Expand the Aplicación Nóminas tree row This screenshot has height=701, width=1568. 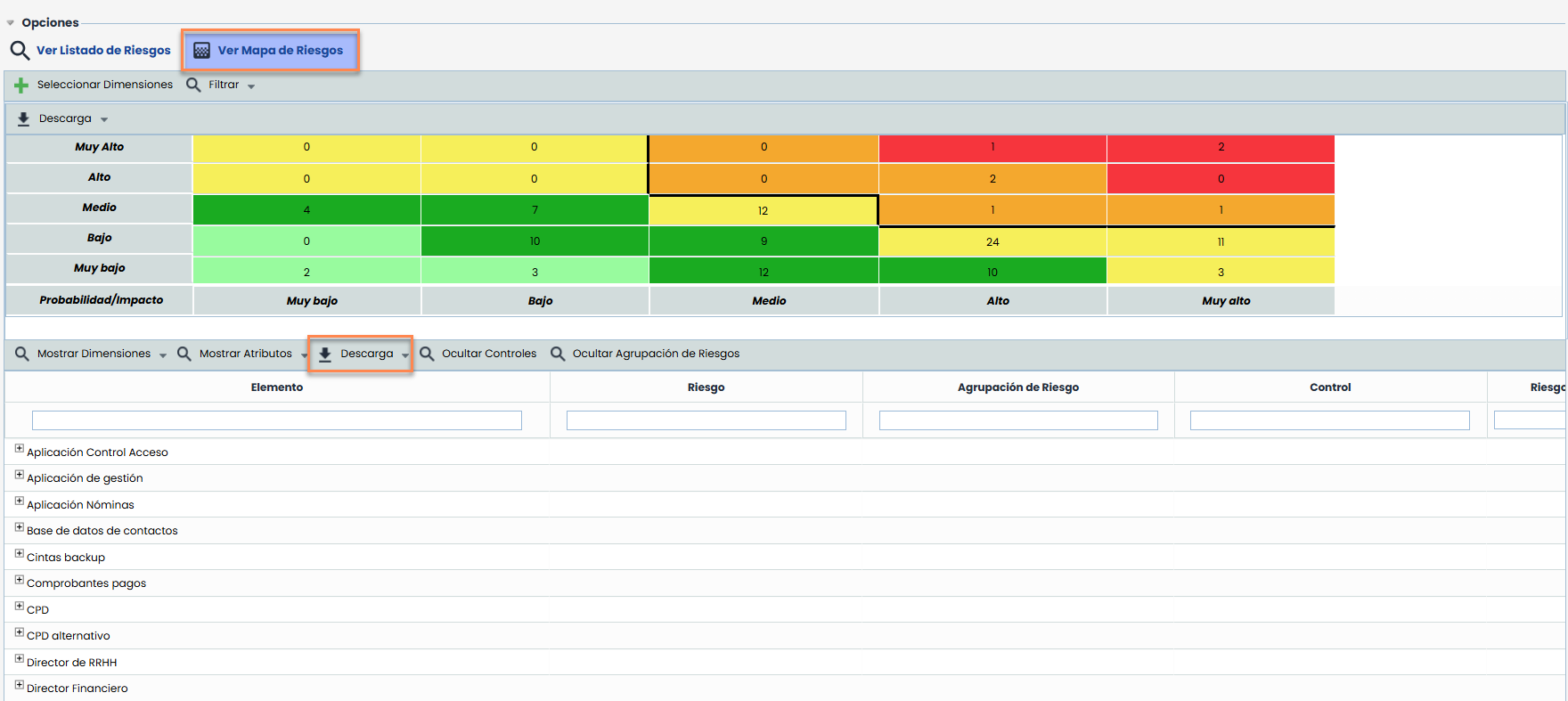coord(20,501)
